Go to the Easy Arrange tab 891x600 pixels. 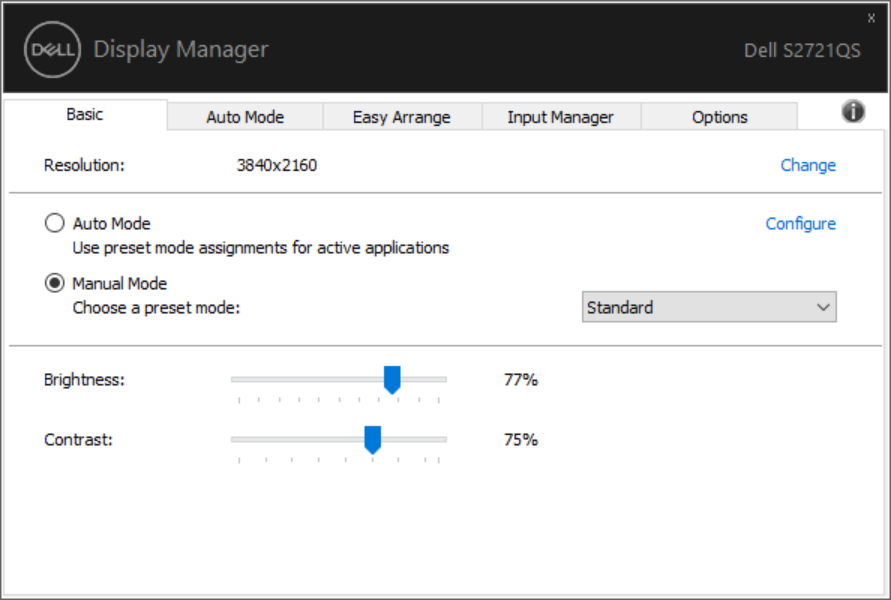coord(402,117)
